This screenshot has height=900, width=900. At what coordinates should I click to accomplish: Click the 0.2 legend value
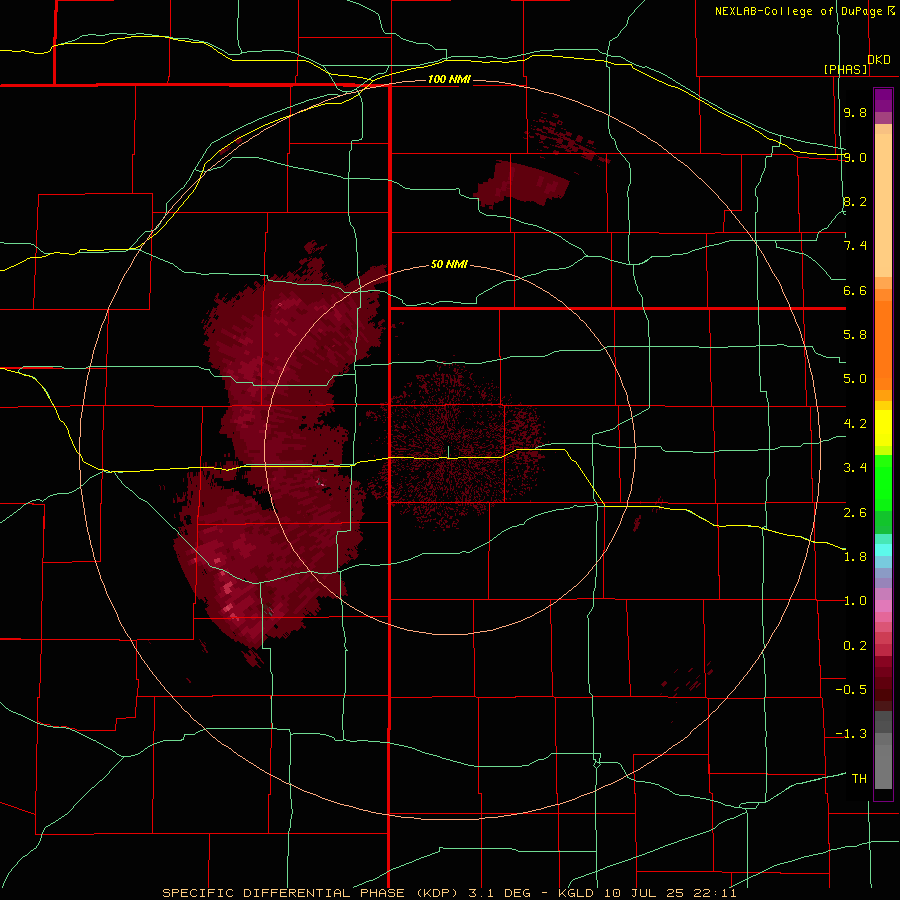coord(855,646)
